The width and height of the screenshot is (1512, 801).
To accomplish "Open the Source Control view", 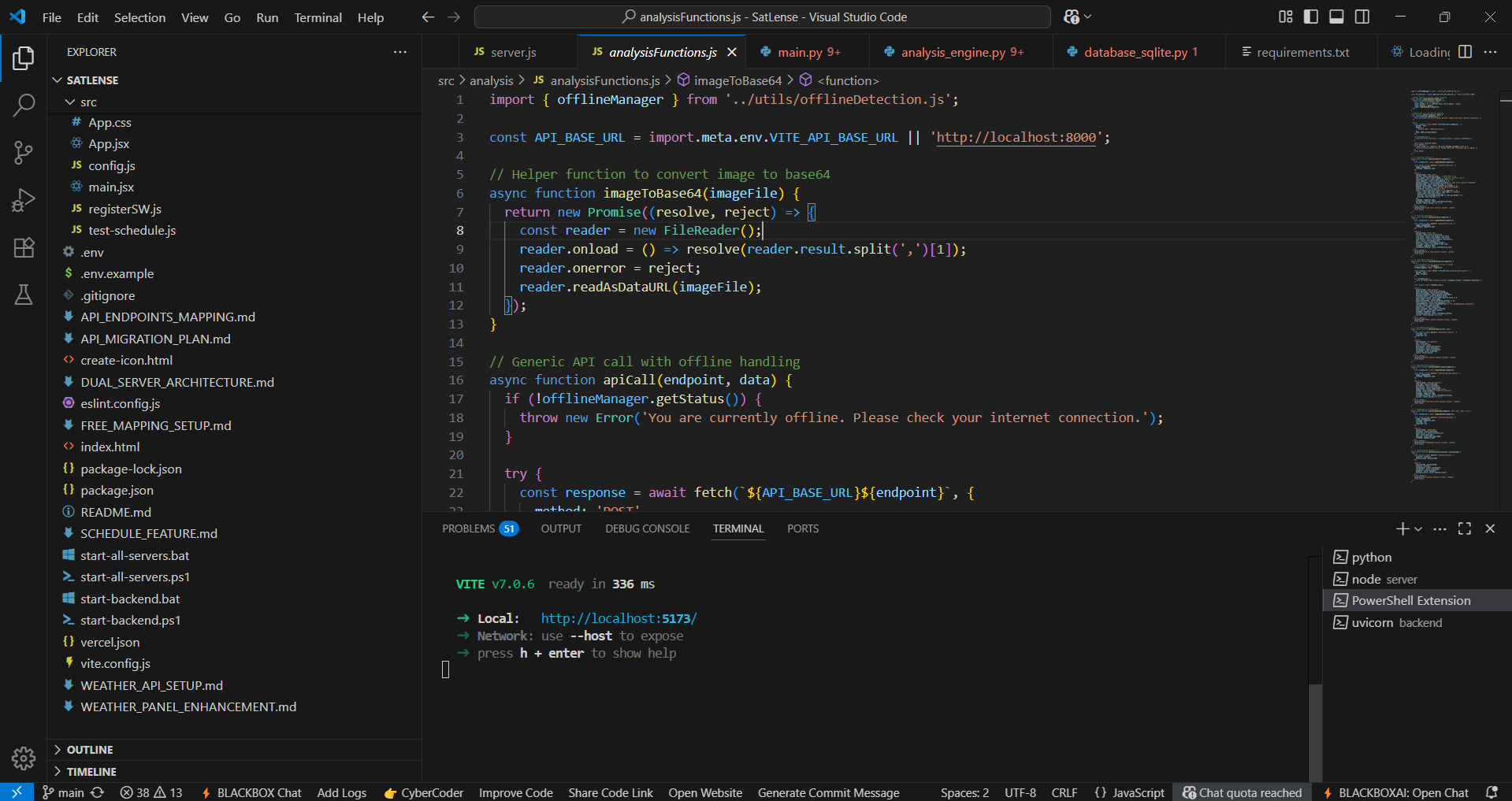I will (x=24, y=153).
